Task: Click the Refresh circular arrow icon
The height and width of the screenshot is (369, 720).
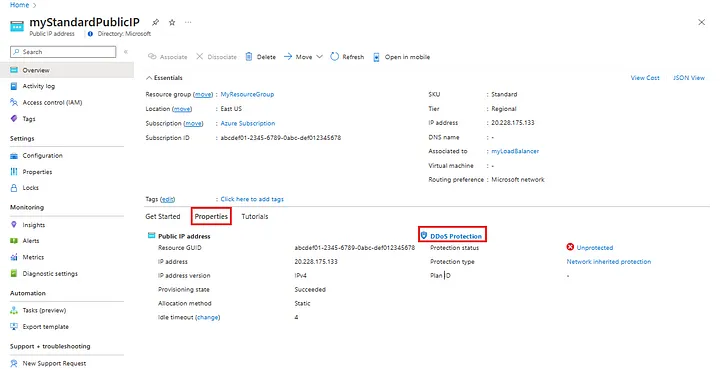Action: pyautogui.click(x=334, y=56)
